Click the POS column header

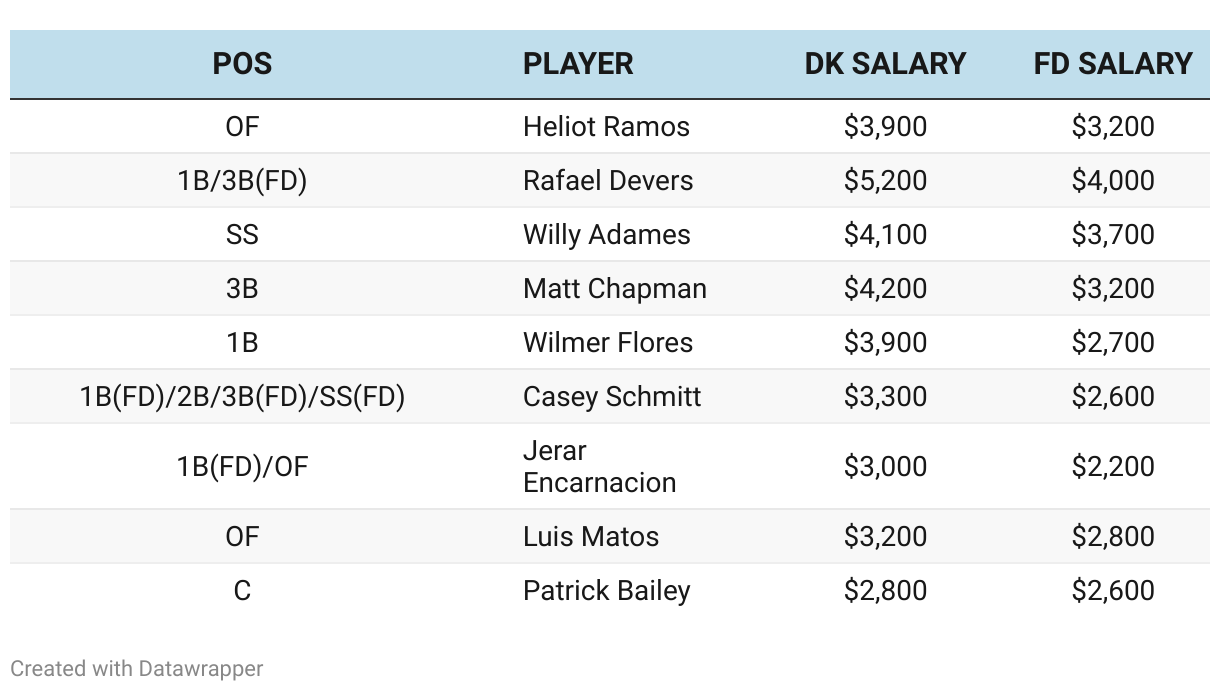[x=242, y=64]
